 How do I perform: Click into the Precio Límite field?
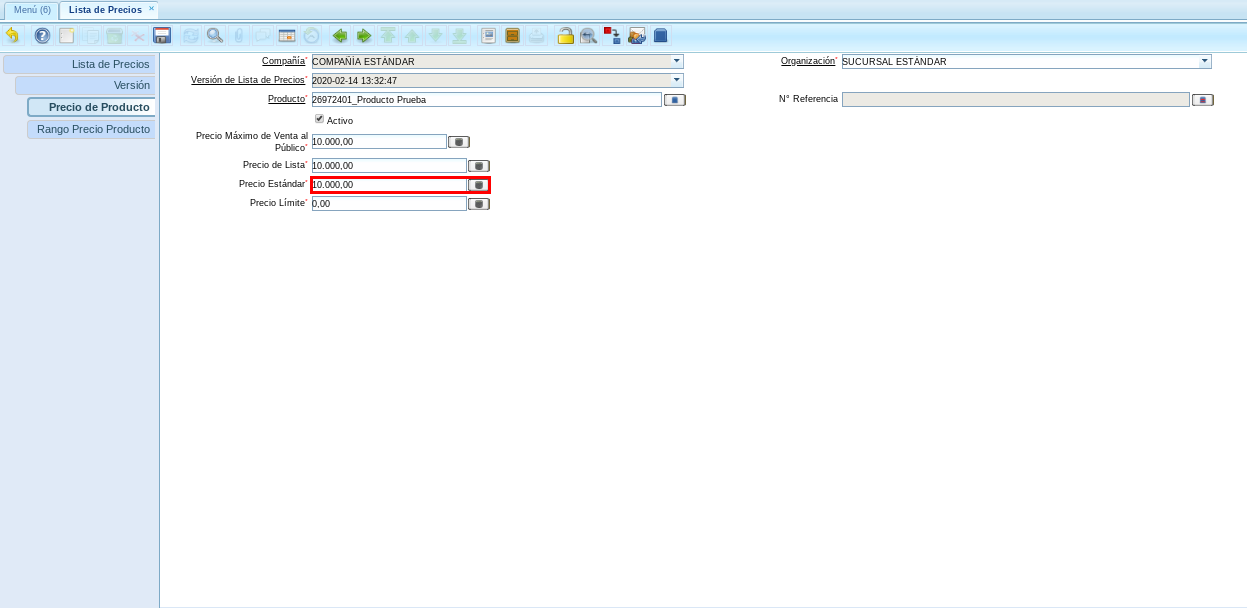389,204
